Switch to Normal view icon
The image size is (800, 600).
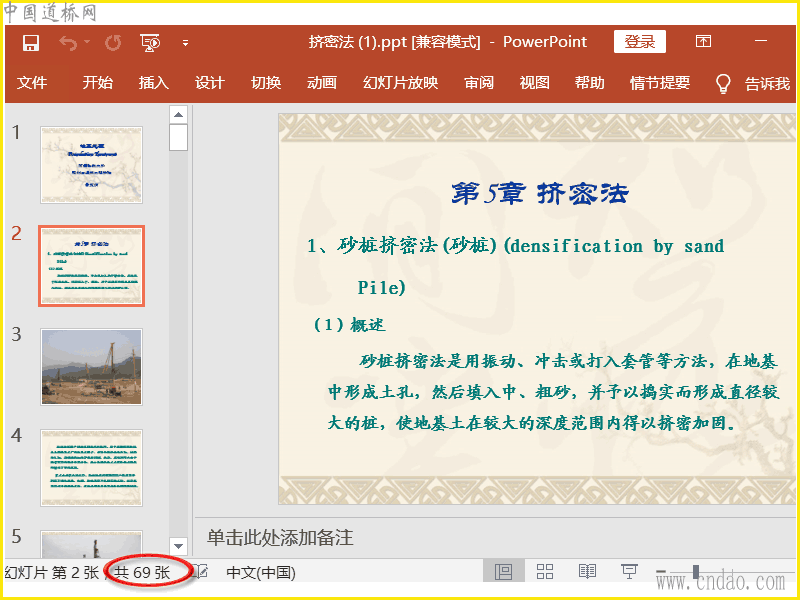(x=504, y=571)
